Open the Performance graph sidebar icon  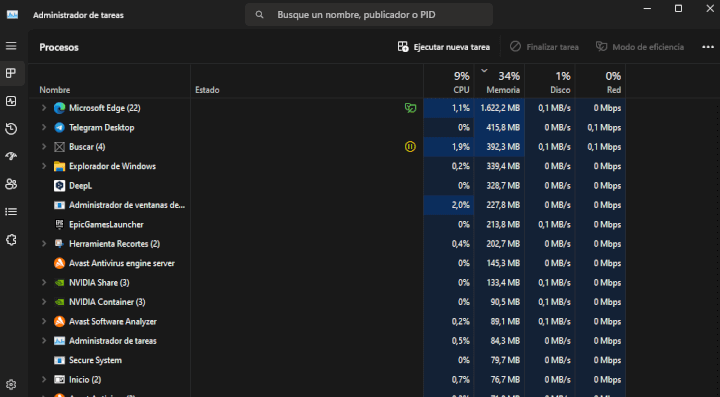click(11, 101)
